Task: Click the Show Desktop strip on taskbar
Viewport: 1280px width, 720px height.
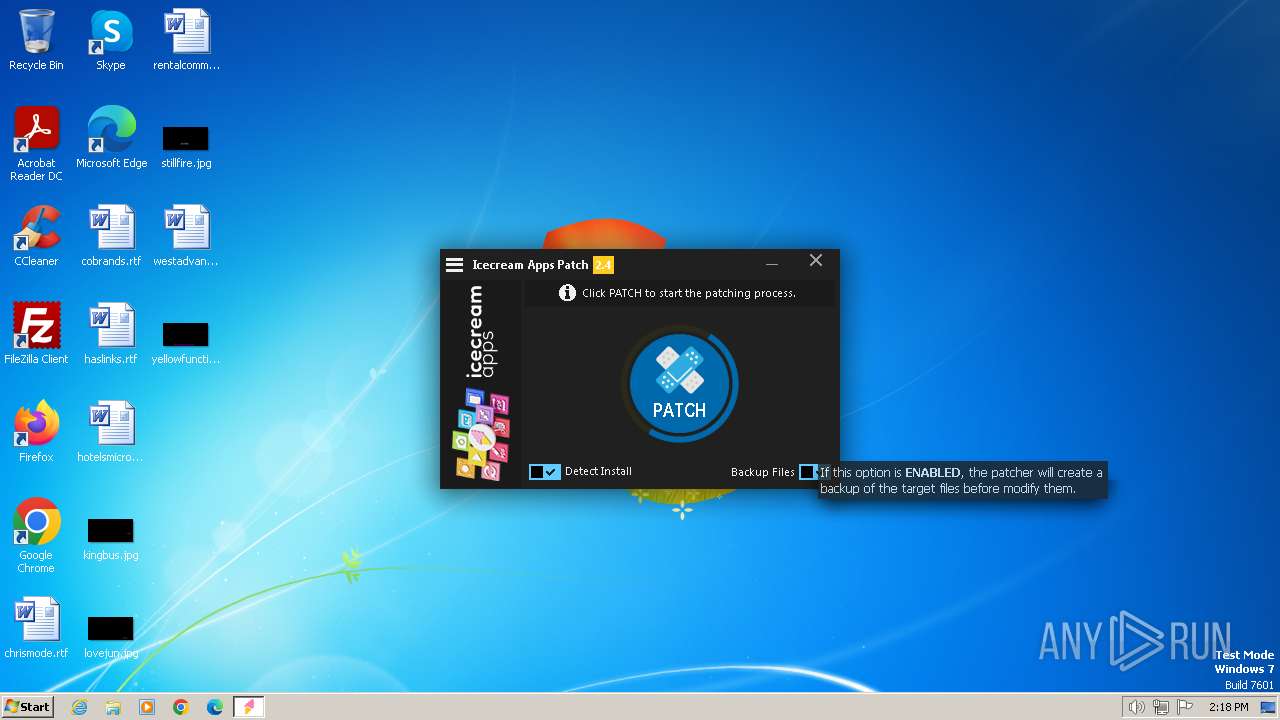Action: tap(1269, 707)
